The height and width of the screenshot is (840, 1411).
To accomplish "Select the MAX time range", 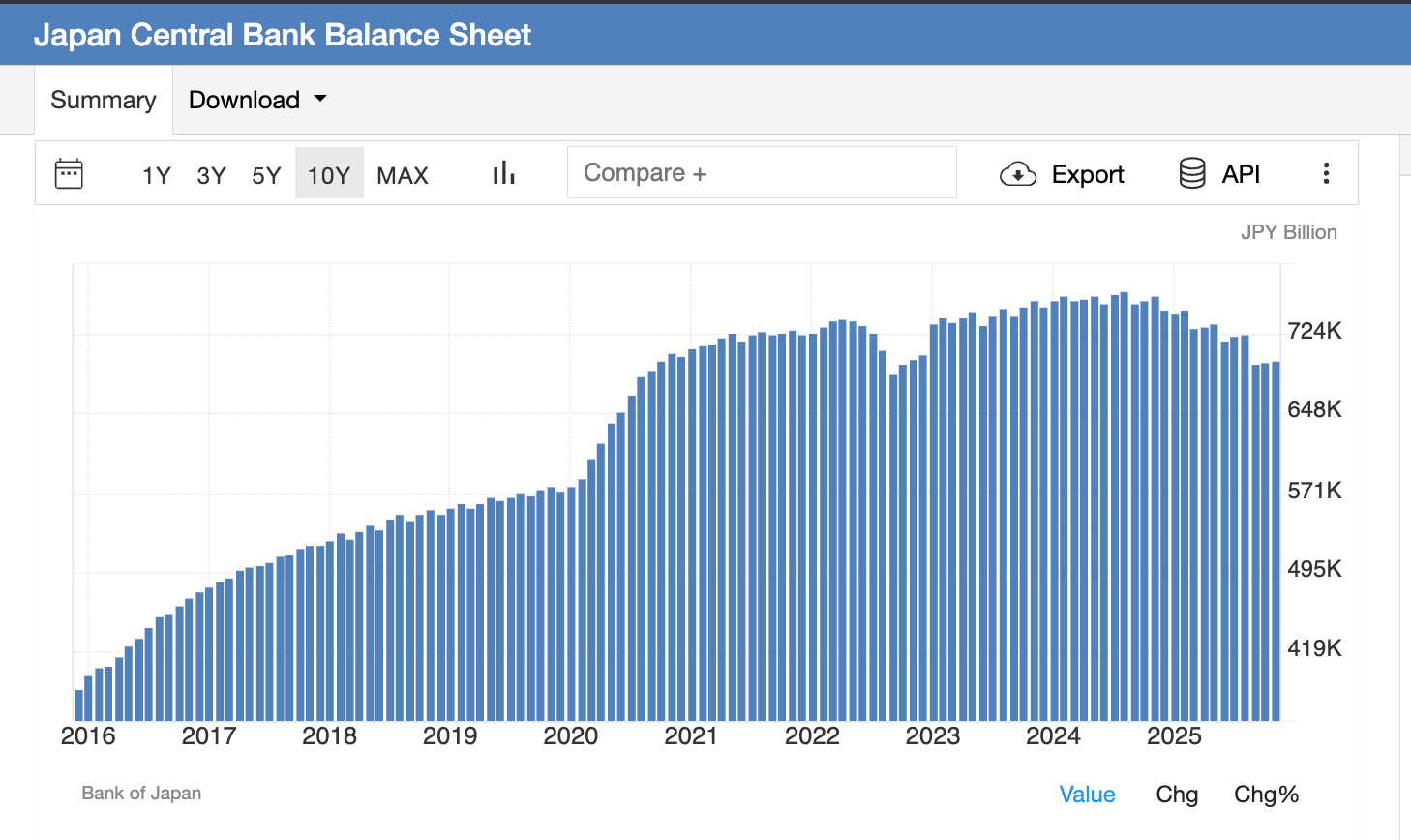I will point(403,175).
